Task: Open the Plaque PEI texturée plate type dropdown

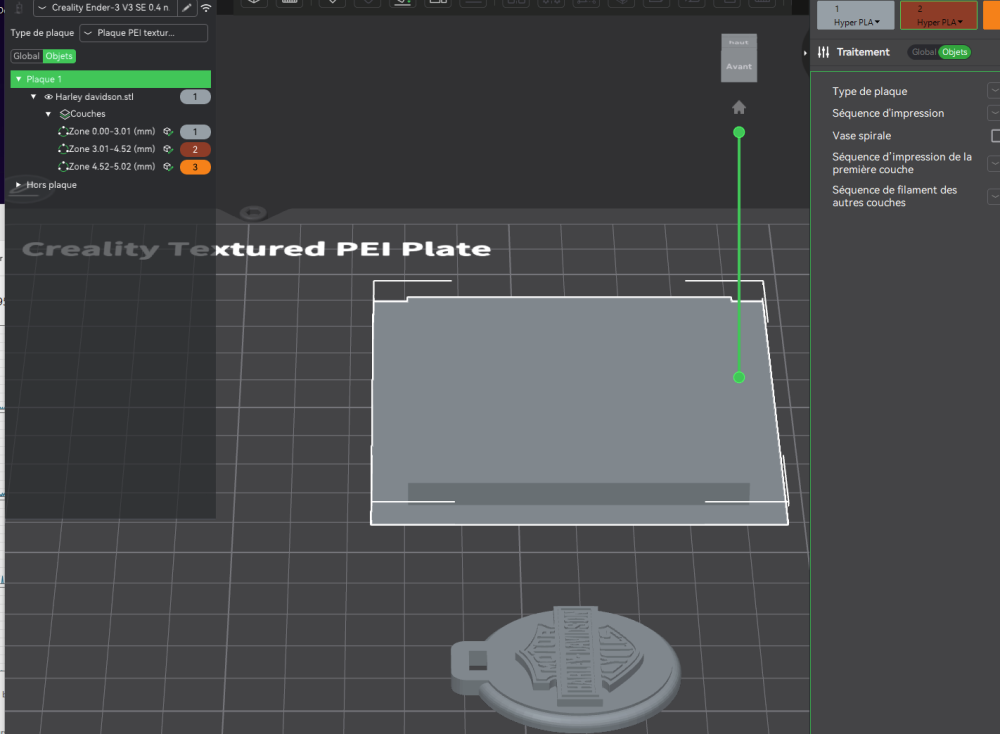Action: [143, 33]
